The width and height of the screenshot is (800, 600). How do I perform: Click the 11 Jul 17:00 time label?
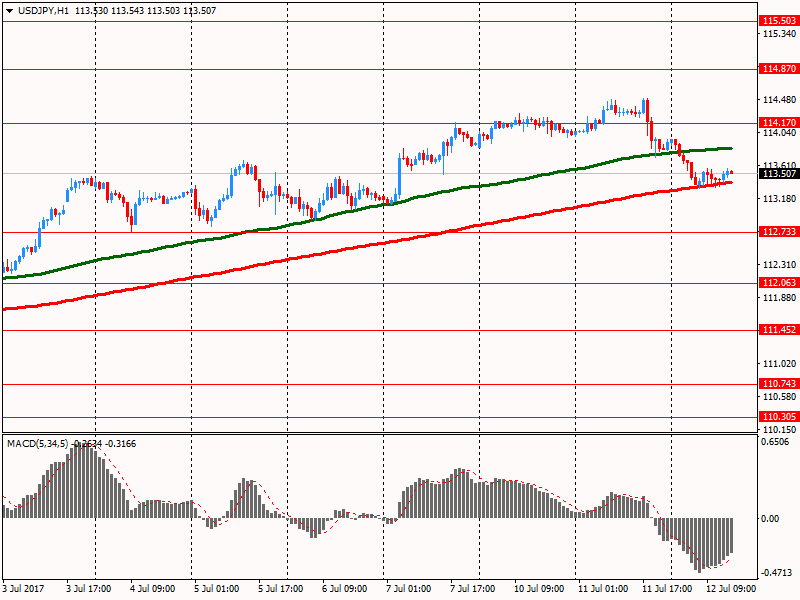666,589
